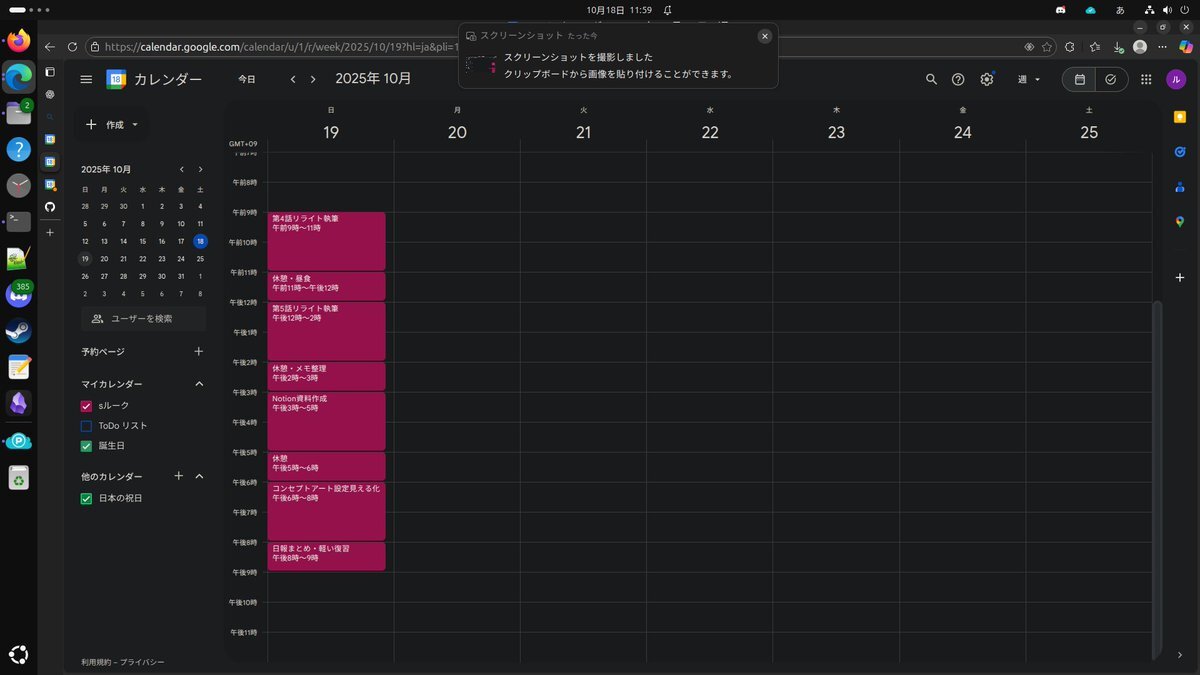
Task: Click the search magnifier icon
Action: 931,79
